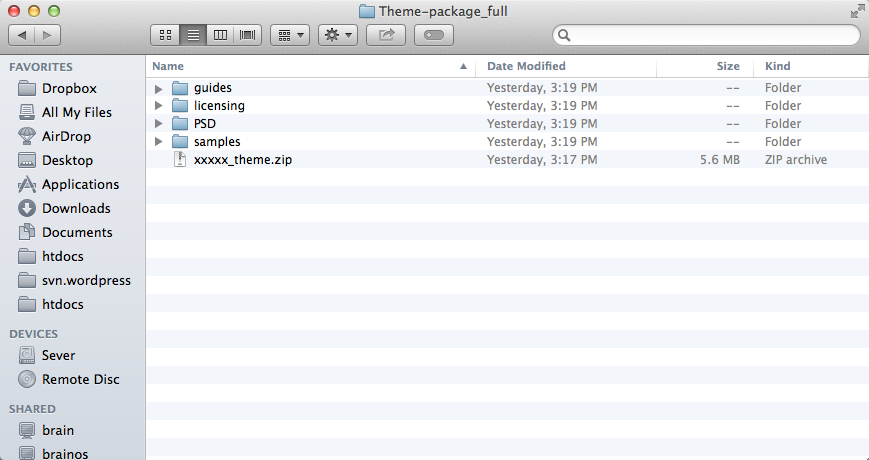Viewport: 869px width, 460px height.
Task: Expand the samples folder triangle
Action: point(159,142)
